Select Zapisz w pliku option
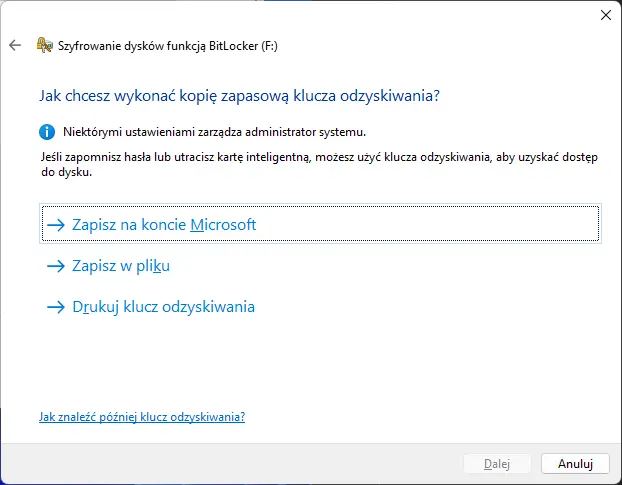Screen dimensions: 622x485 320,265
